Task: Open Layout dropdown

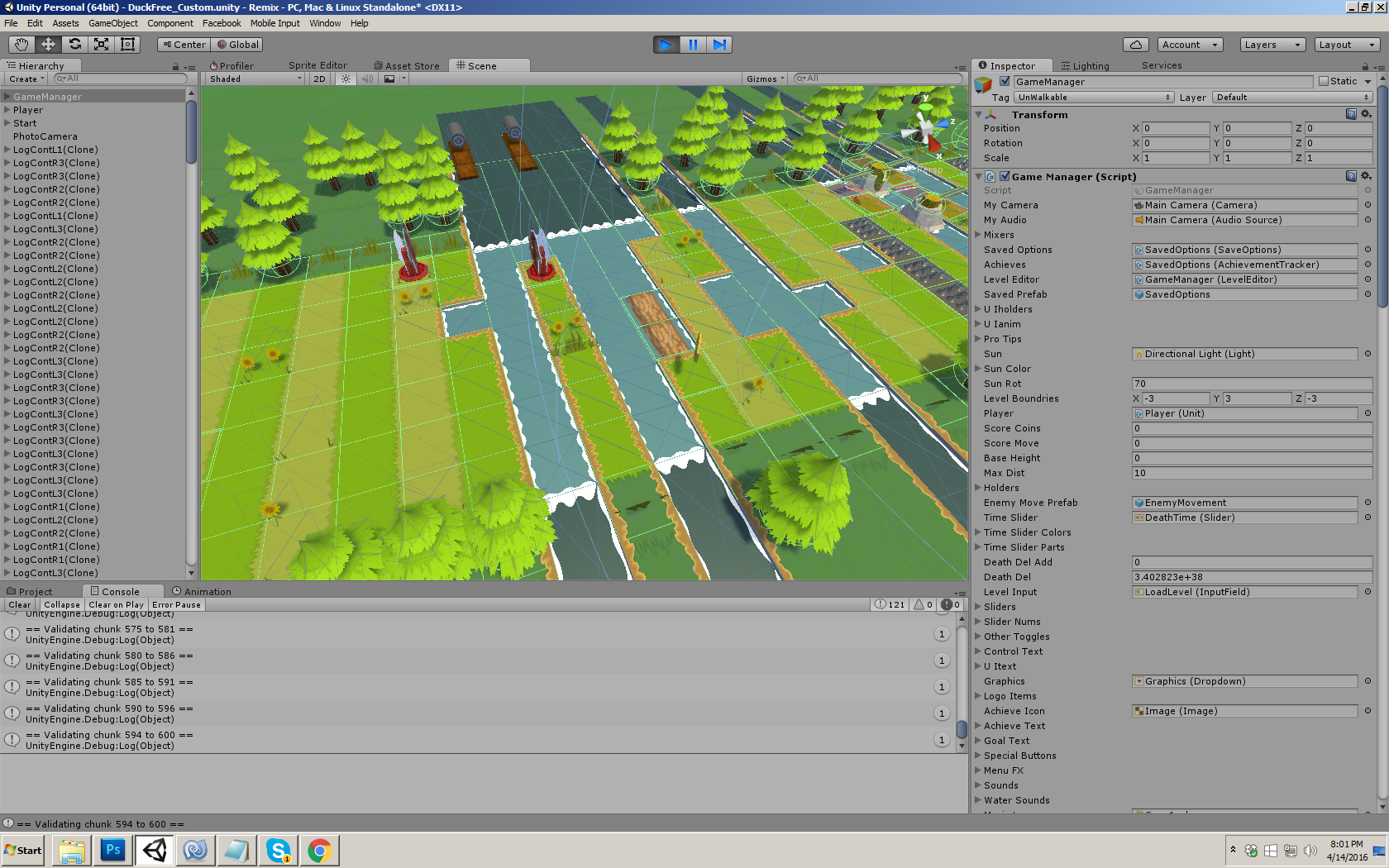Action: click(x=1347, y=45)
